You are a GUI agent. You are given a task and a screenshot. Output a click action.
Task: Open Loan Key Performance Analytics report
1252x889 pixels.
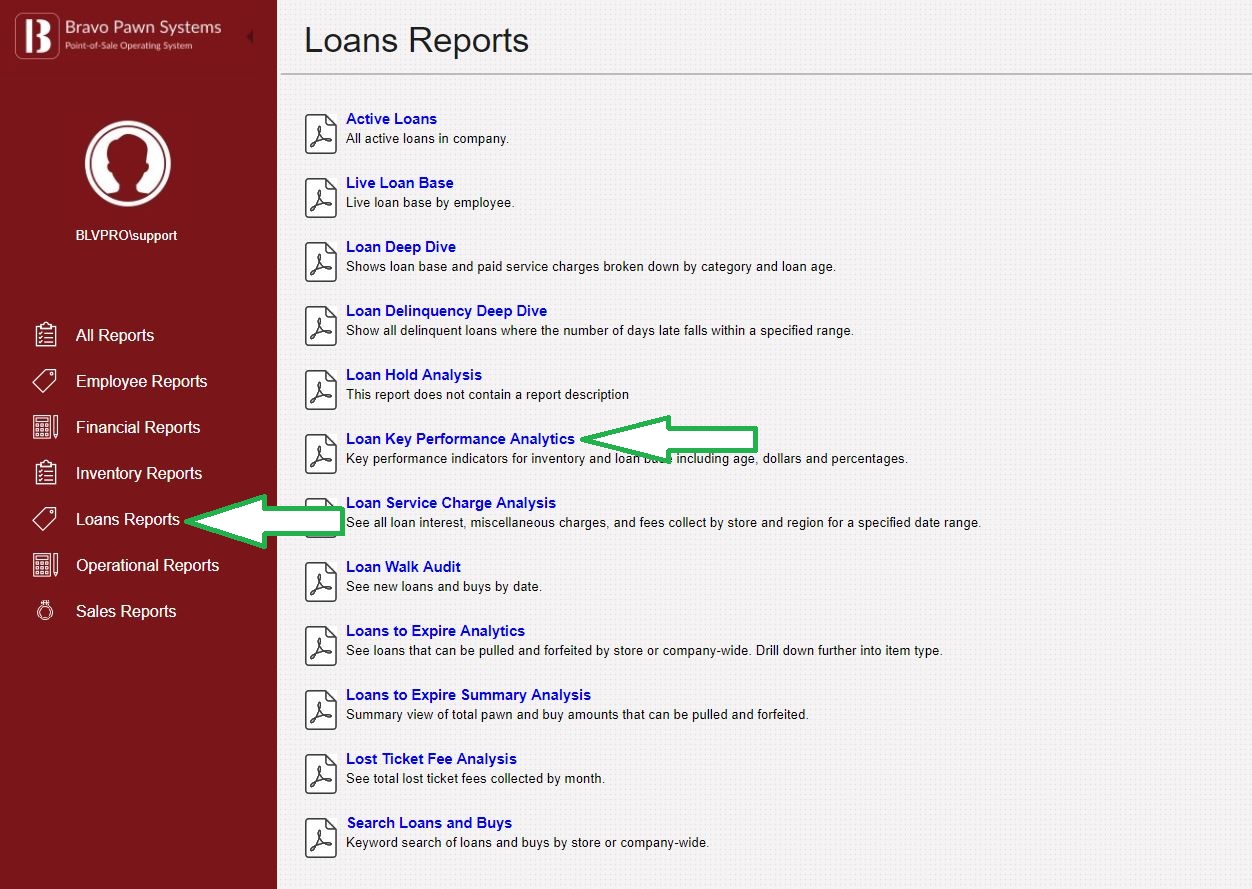pyautogui.click(x=460, y=439)
